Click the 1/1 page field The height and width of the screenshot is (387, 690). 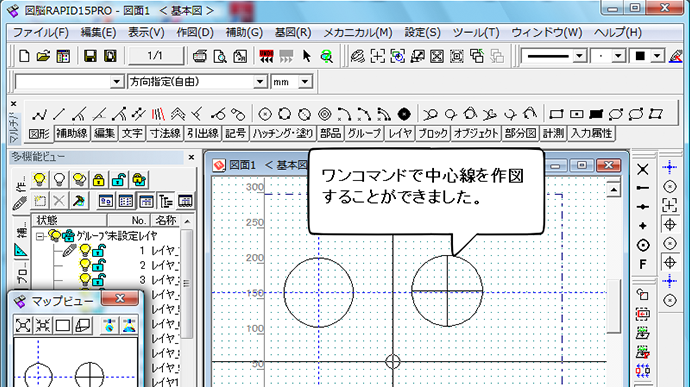click(x=155, y=56)
